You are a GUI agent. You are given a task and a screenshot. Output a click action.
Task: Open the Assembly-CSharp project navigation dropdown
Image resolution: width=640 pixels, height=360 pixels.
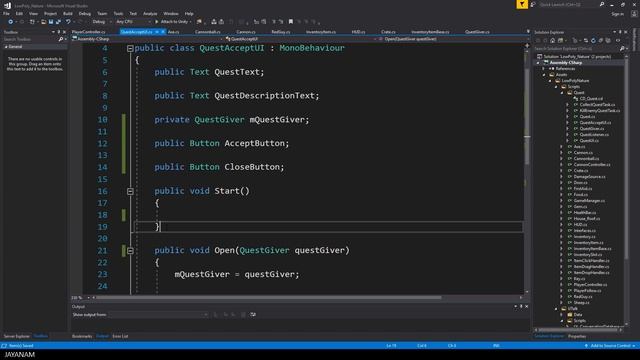tap(148, 39)
